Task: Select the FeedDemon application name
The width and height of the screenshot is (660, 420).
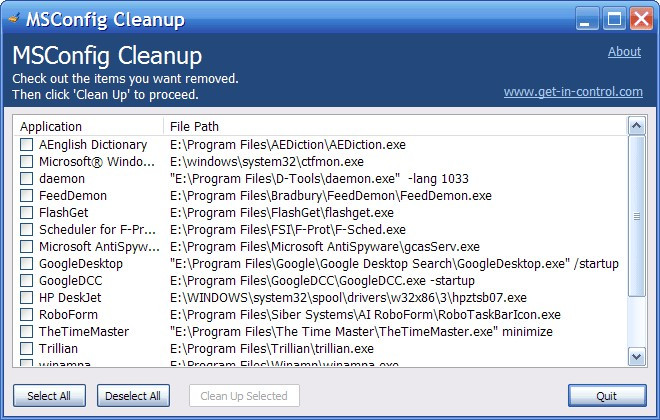Action: click(x=73, y=196)
